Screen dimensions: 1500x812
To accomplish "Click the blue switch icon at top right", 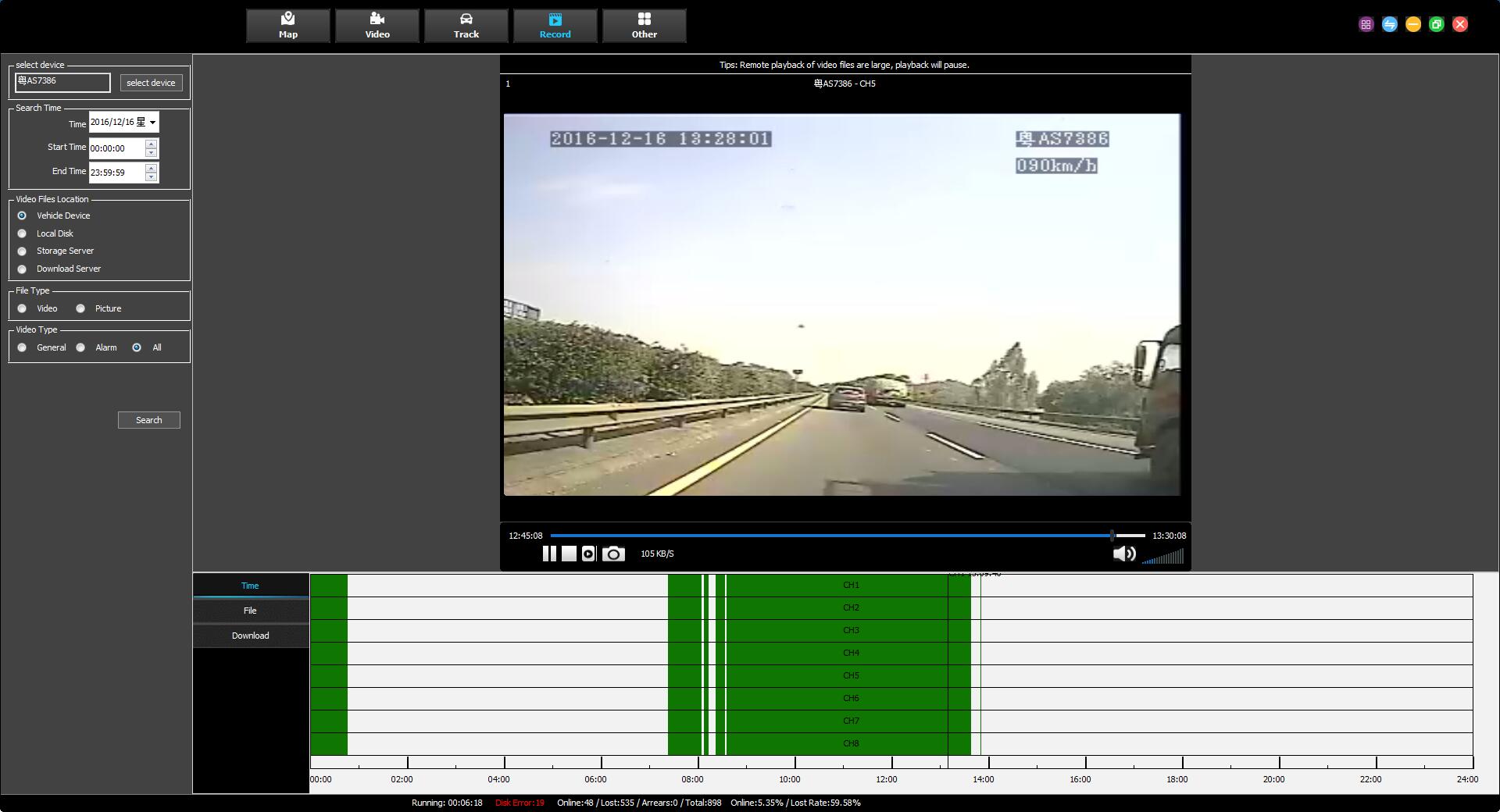I will [1389, 24].
